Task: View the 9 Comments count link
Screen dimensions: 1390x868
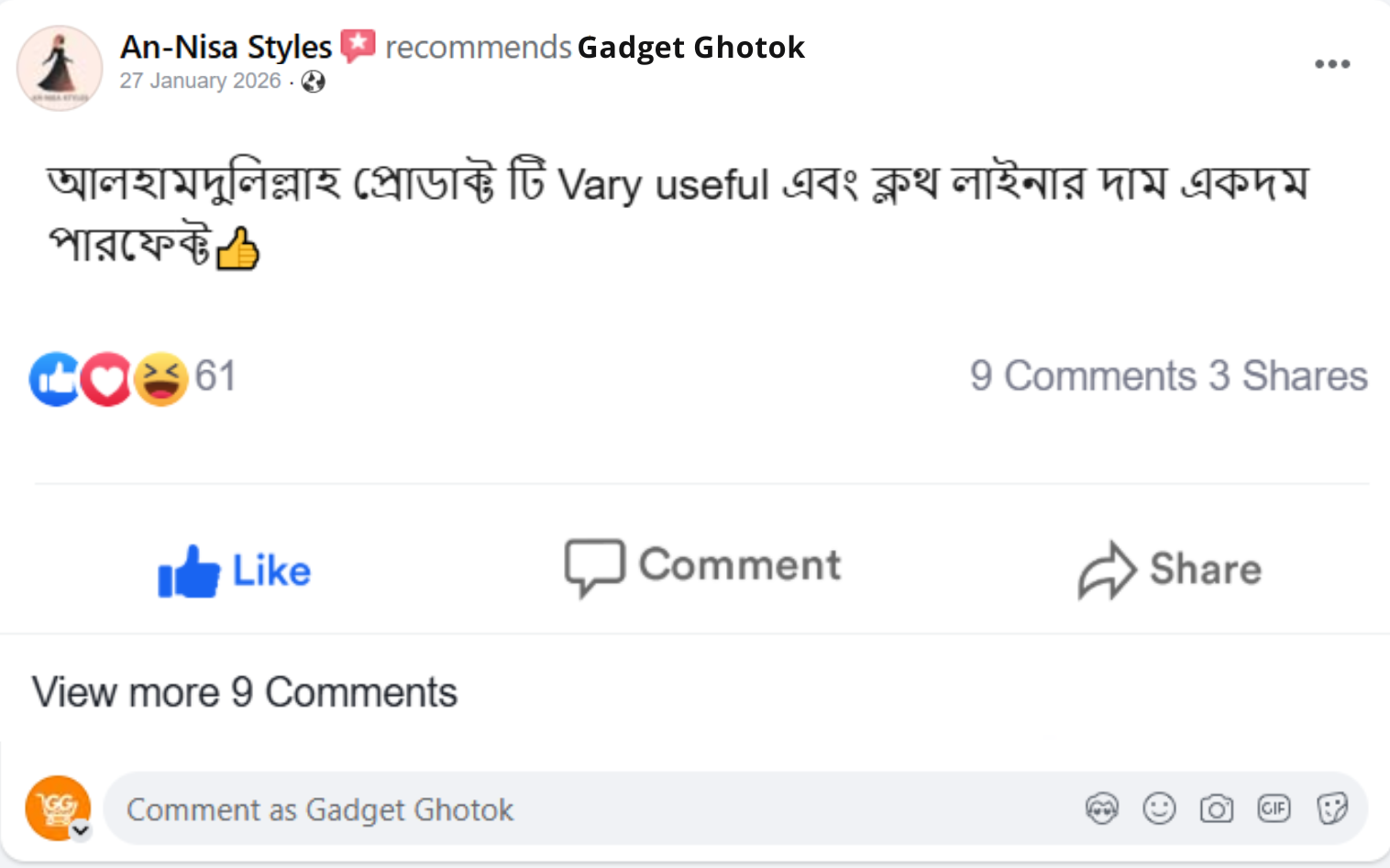Action: point(1082,376)
